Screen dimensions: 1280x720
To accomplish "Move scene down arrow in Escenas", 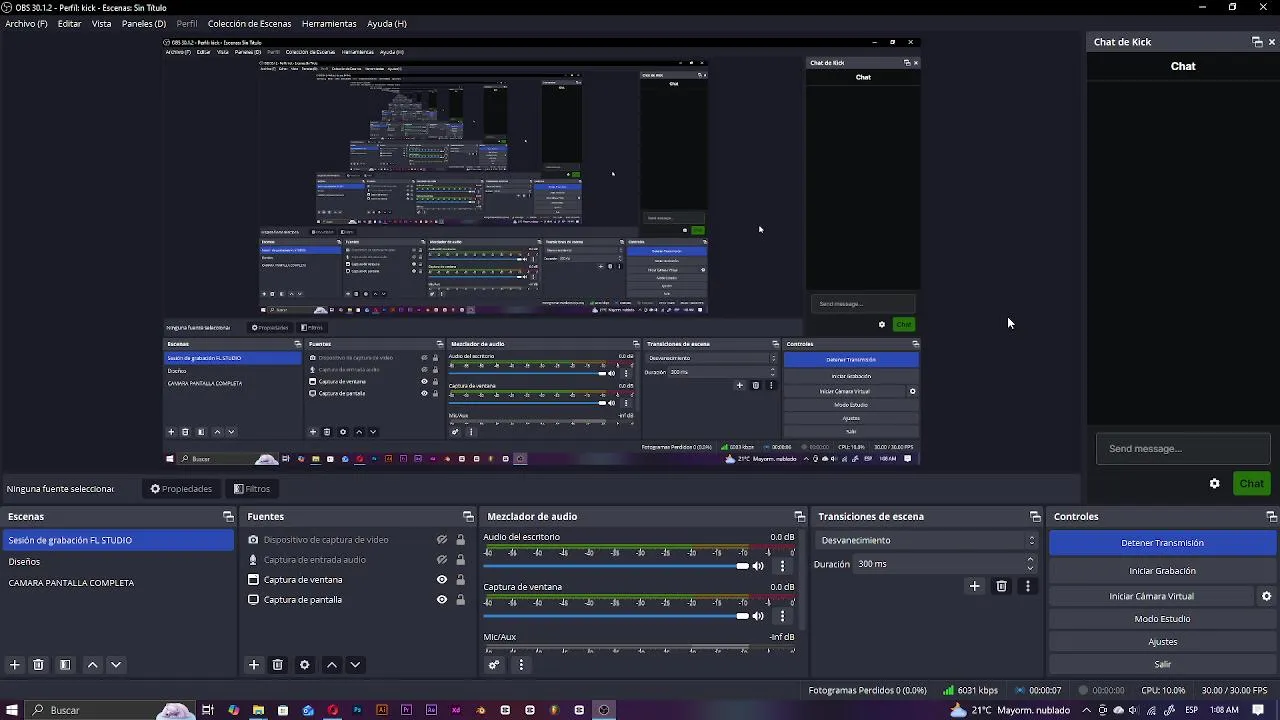I will 115,665.
